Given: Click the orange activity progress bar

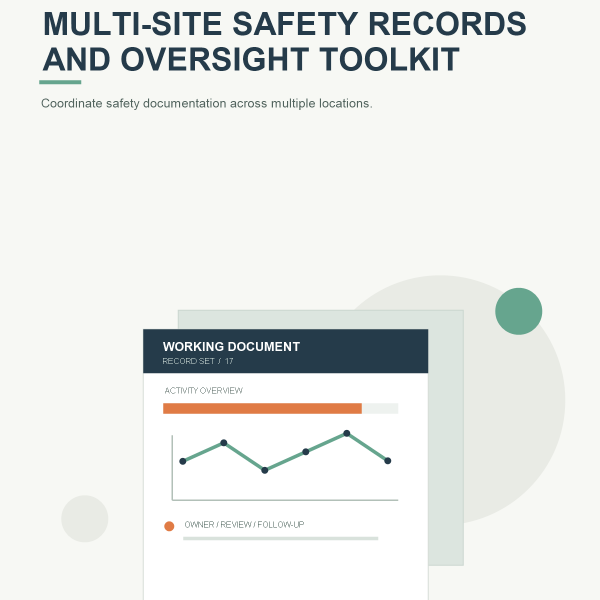Looking at the screenshot, I should (x=262, y=408).
